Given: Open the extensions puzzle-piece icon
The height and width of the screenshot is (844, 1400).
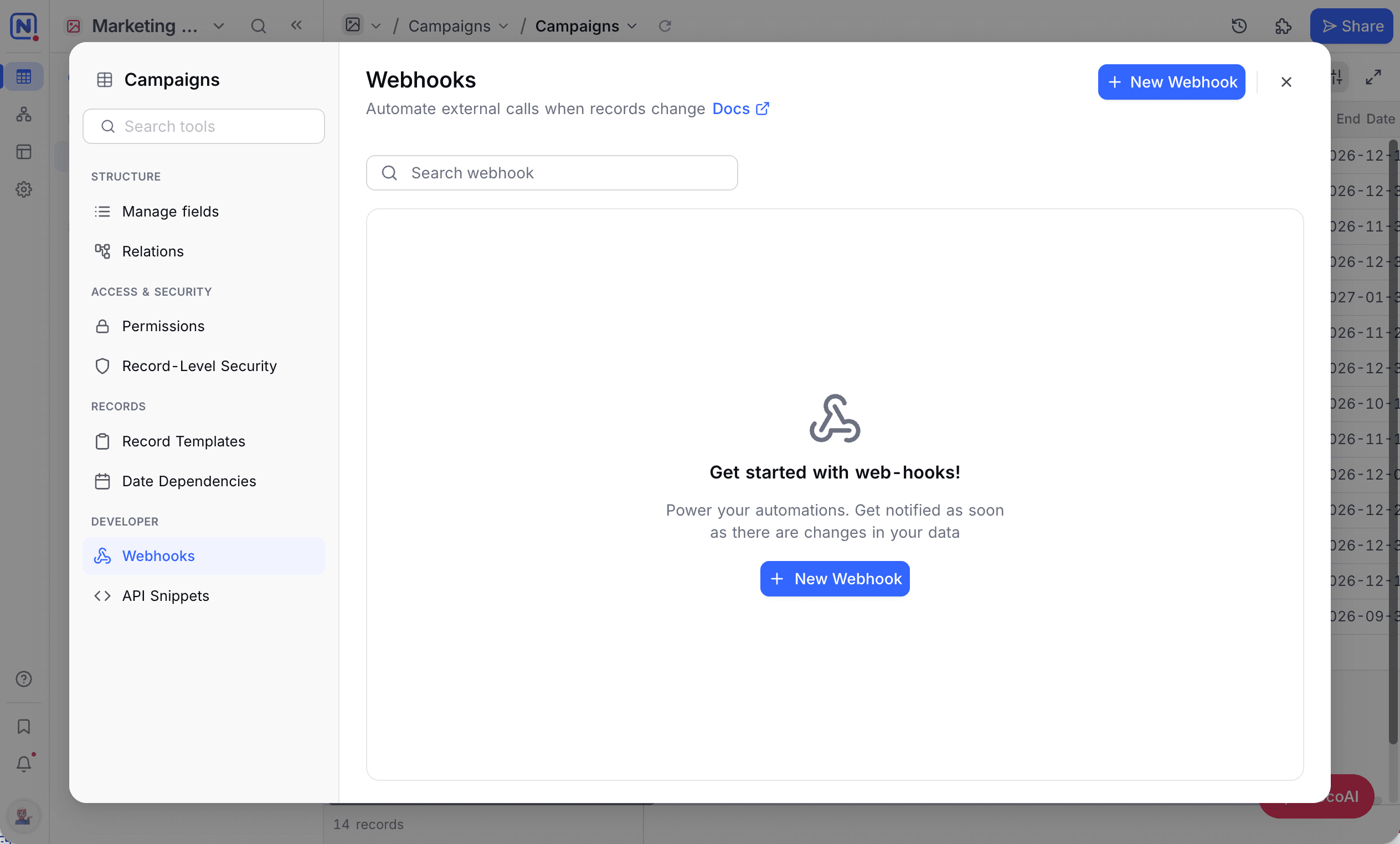Looking at the screenshot, I should pyautogui.click(x=1283, y=26).
